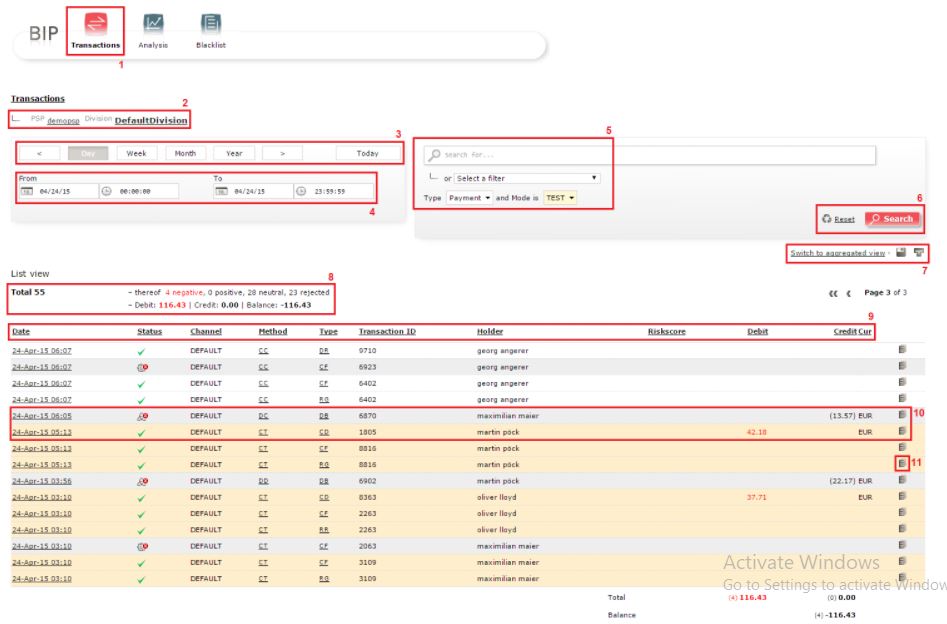Sort the list by Channel column
The width and height of the screenshot is (947, 624).
coord(206,331)
